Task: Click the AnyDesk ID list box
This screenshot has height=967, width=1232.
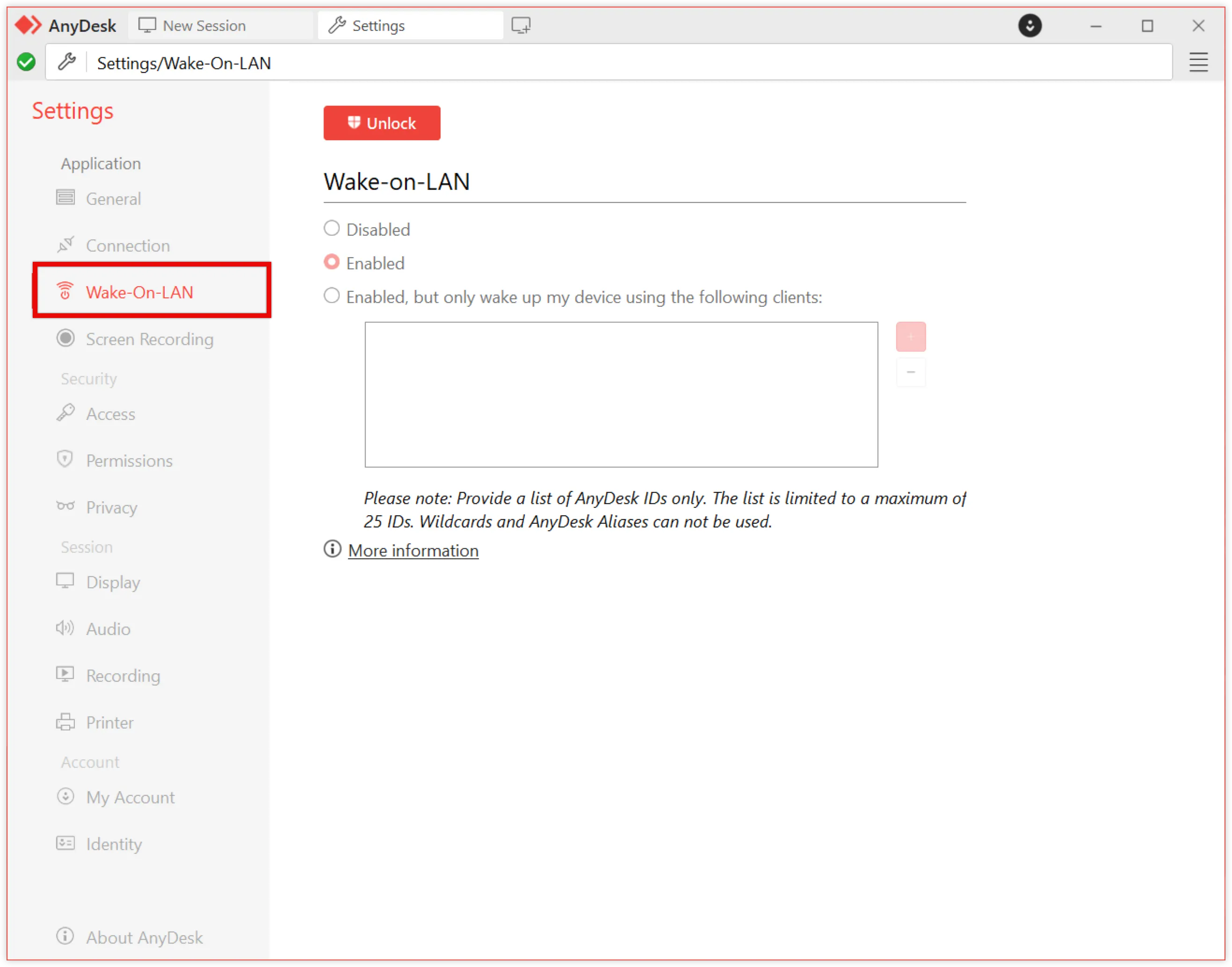Action: [621, 395]
